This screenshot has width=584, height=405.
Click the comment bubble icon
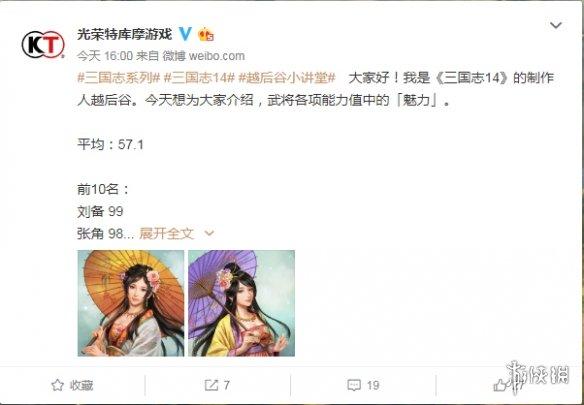[x=353, y=385]
